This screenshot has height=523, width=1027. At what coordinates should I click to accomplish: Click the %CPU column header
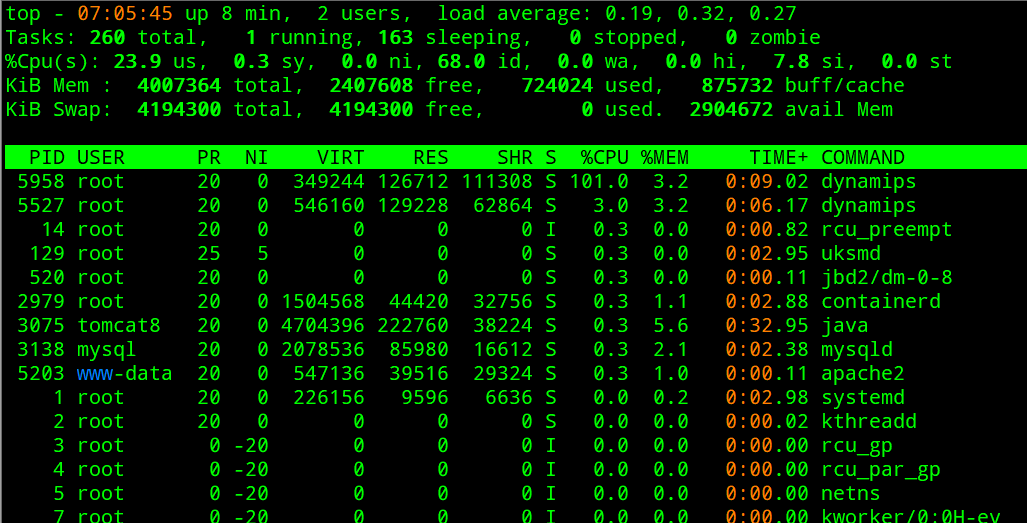604,157
